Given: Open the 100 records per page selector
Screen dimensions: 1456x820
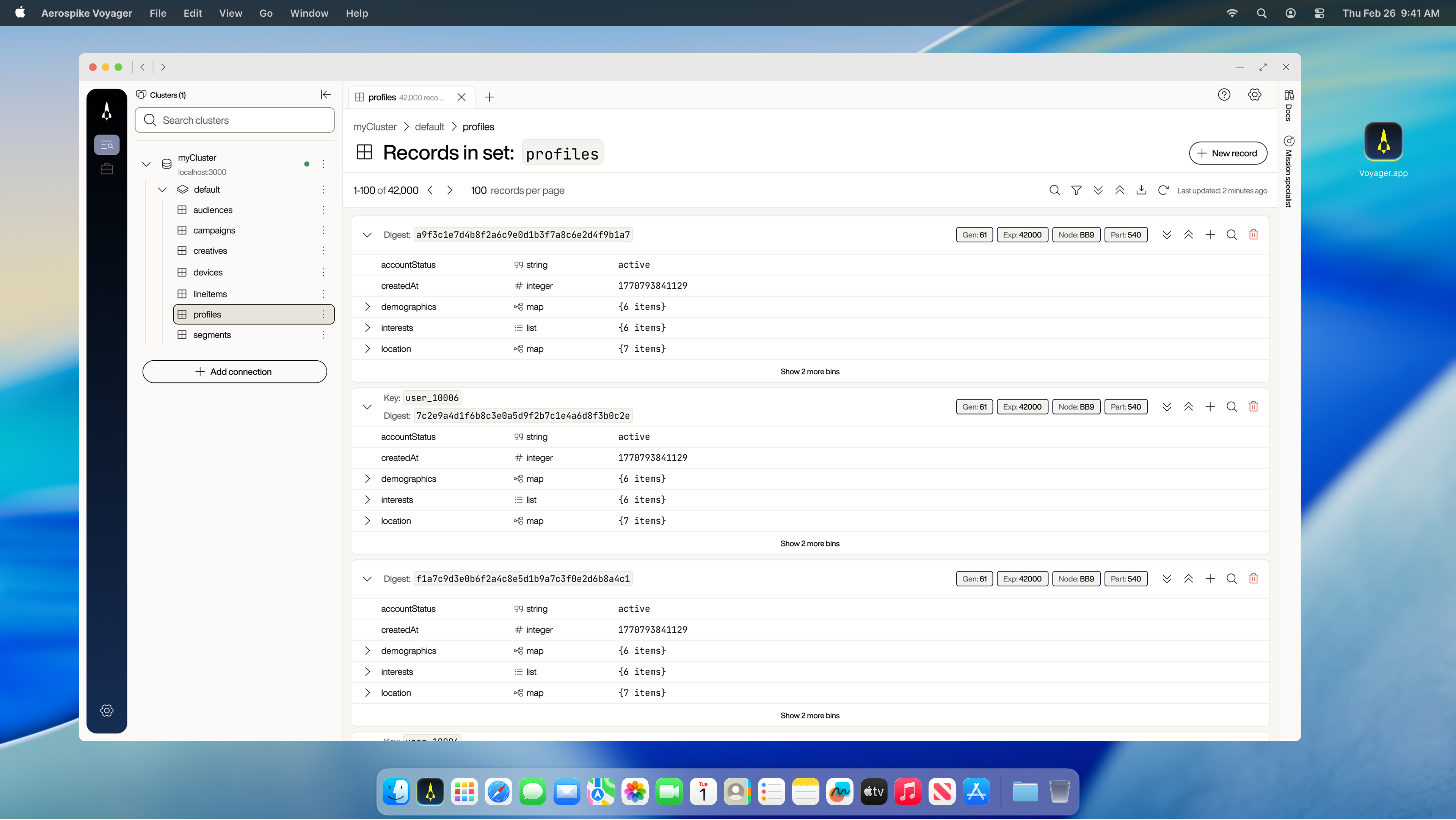Looking at the screenshot, I should 517,190.
